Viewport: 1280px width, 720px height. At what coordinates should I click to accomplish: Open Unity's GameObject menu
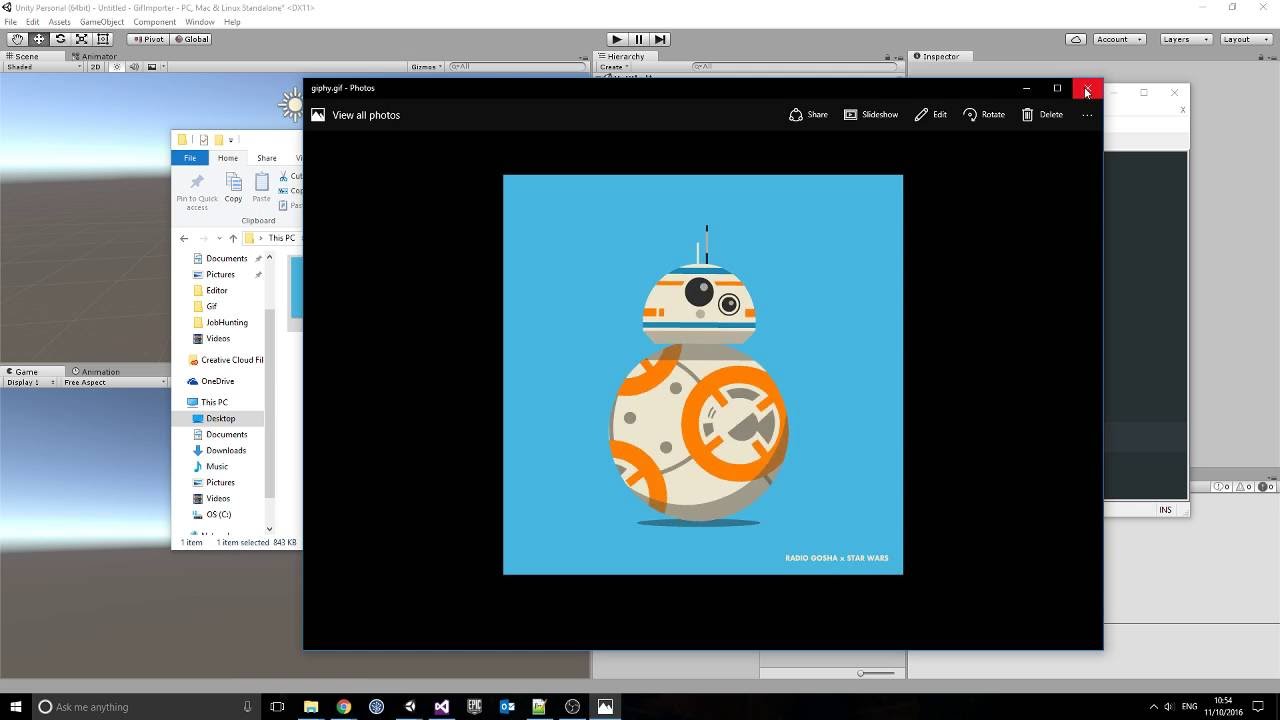click(101, 22)
